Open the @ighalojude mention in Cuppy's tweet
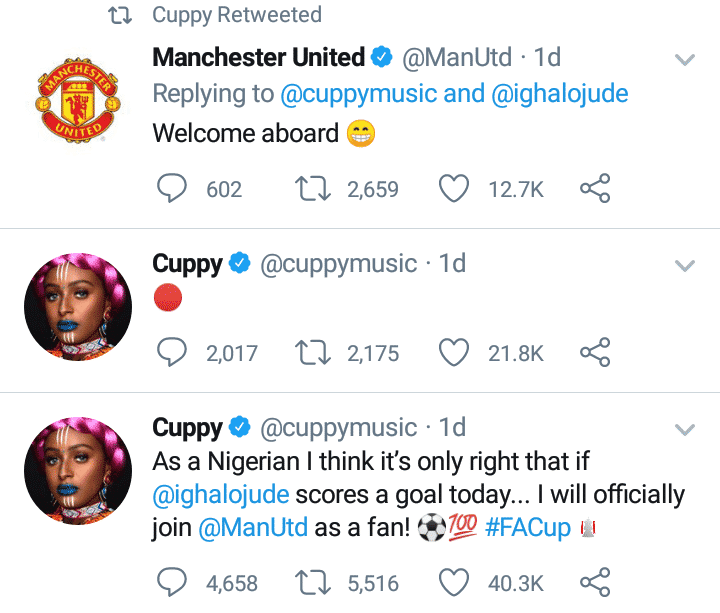This screenshot has height=613, width=720. (x=221, y=495)
